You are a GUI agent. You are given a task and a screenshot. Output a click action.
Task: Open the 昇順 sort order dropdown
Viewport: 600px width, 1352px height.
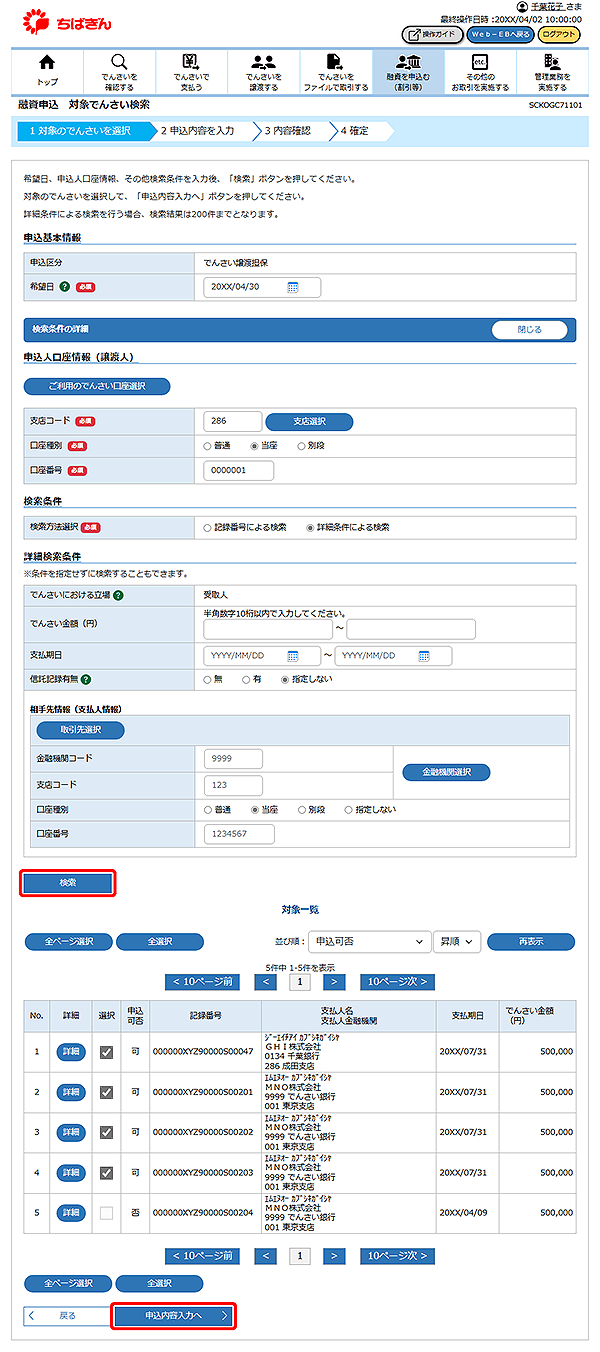click(458, 942)
